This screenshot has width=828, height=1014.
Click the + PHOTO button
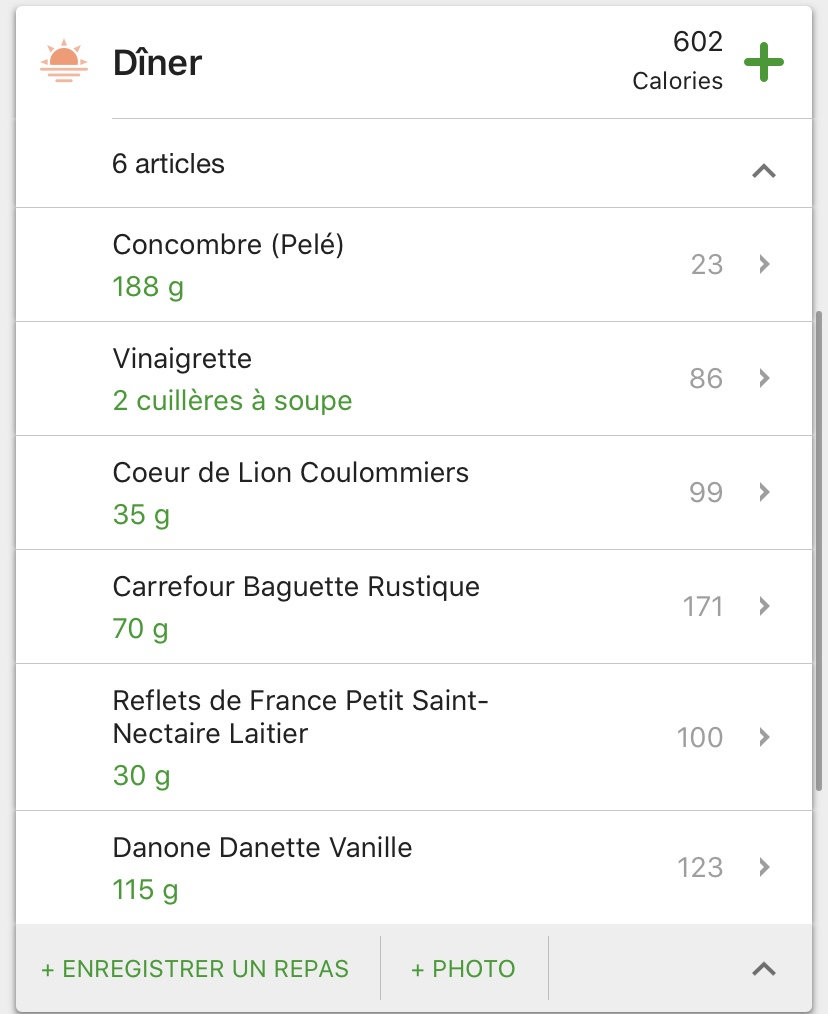(463, 969)
